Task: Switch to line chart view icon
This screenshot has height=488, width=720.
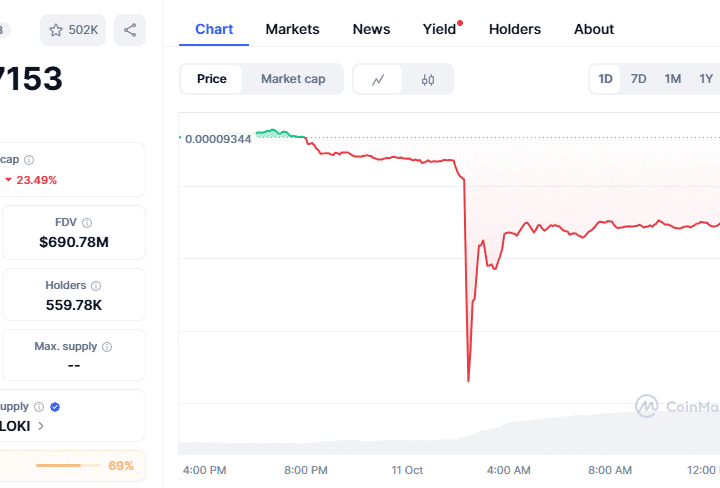Action: coord(378,79)
